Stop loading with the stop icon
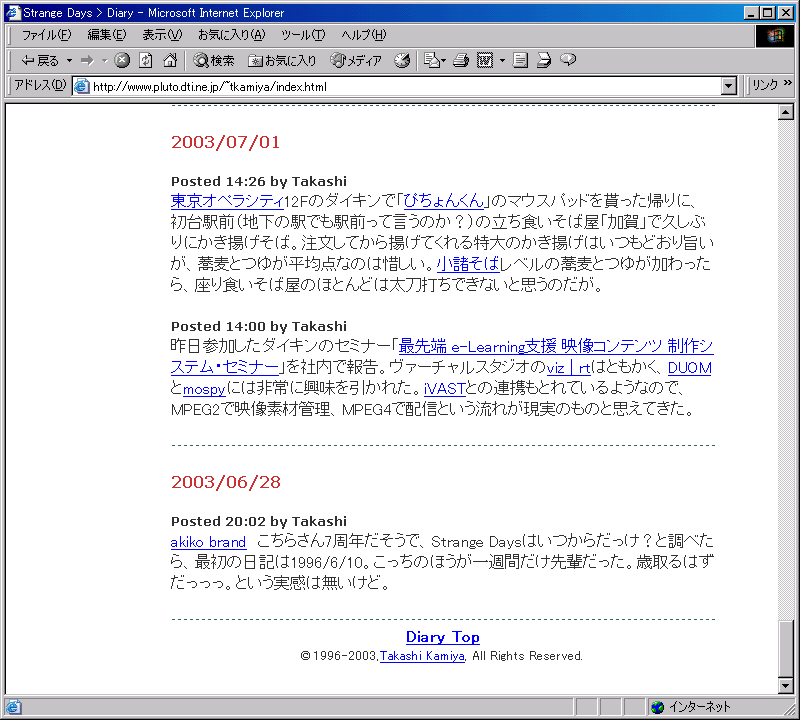 [122, 61]
